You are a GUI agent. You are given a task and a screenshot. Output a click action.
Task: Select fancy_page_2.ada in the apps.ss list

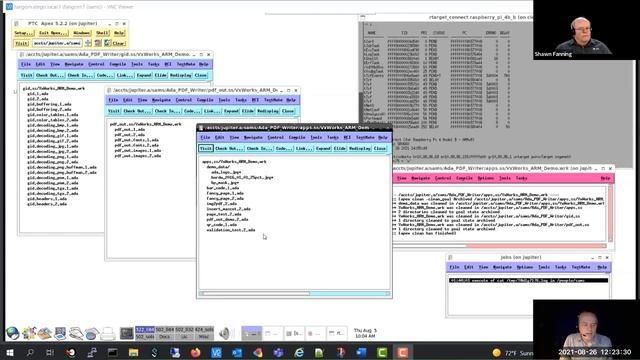225,198
